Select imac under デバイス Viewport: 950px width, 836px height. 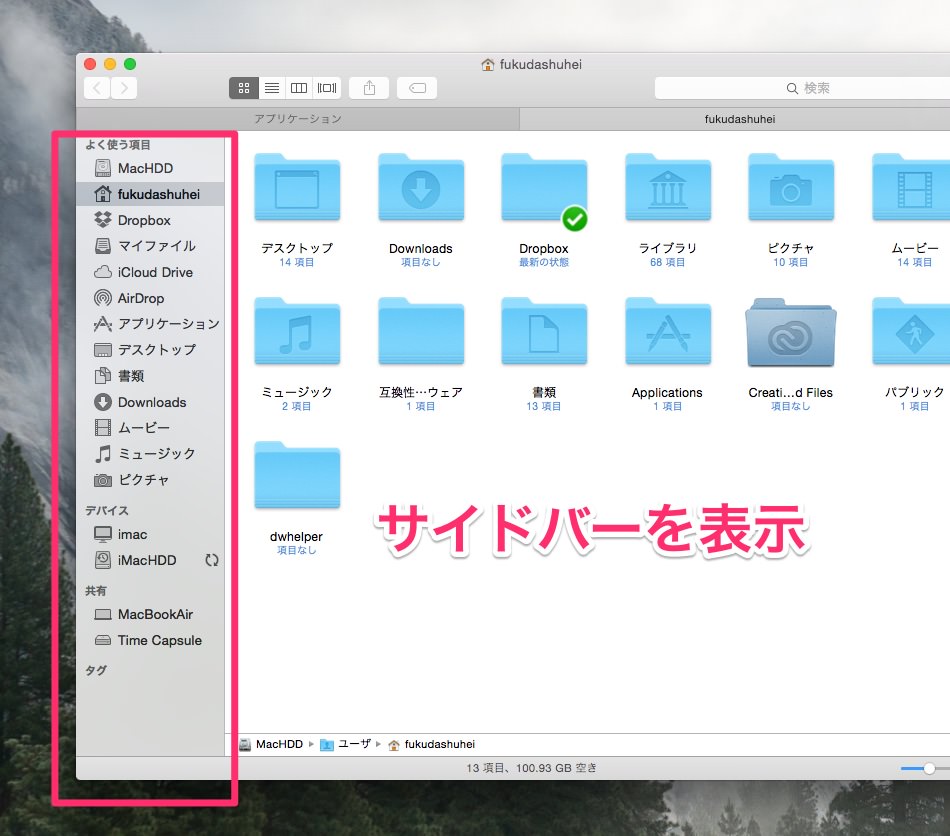click(150, 534)
